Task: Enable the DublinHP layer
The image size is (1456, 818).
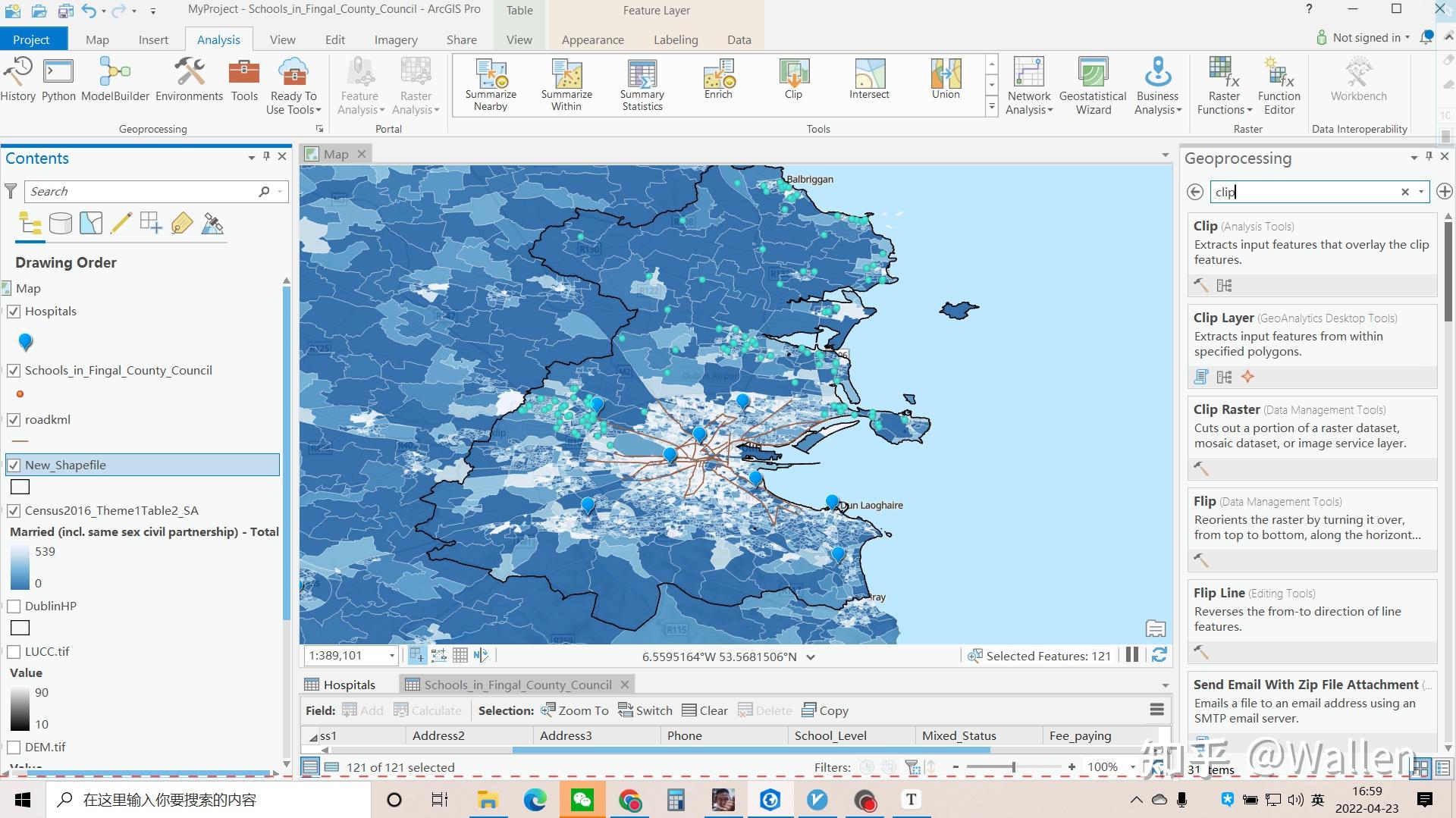Action: pos(13,606)
